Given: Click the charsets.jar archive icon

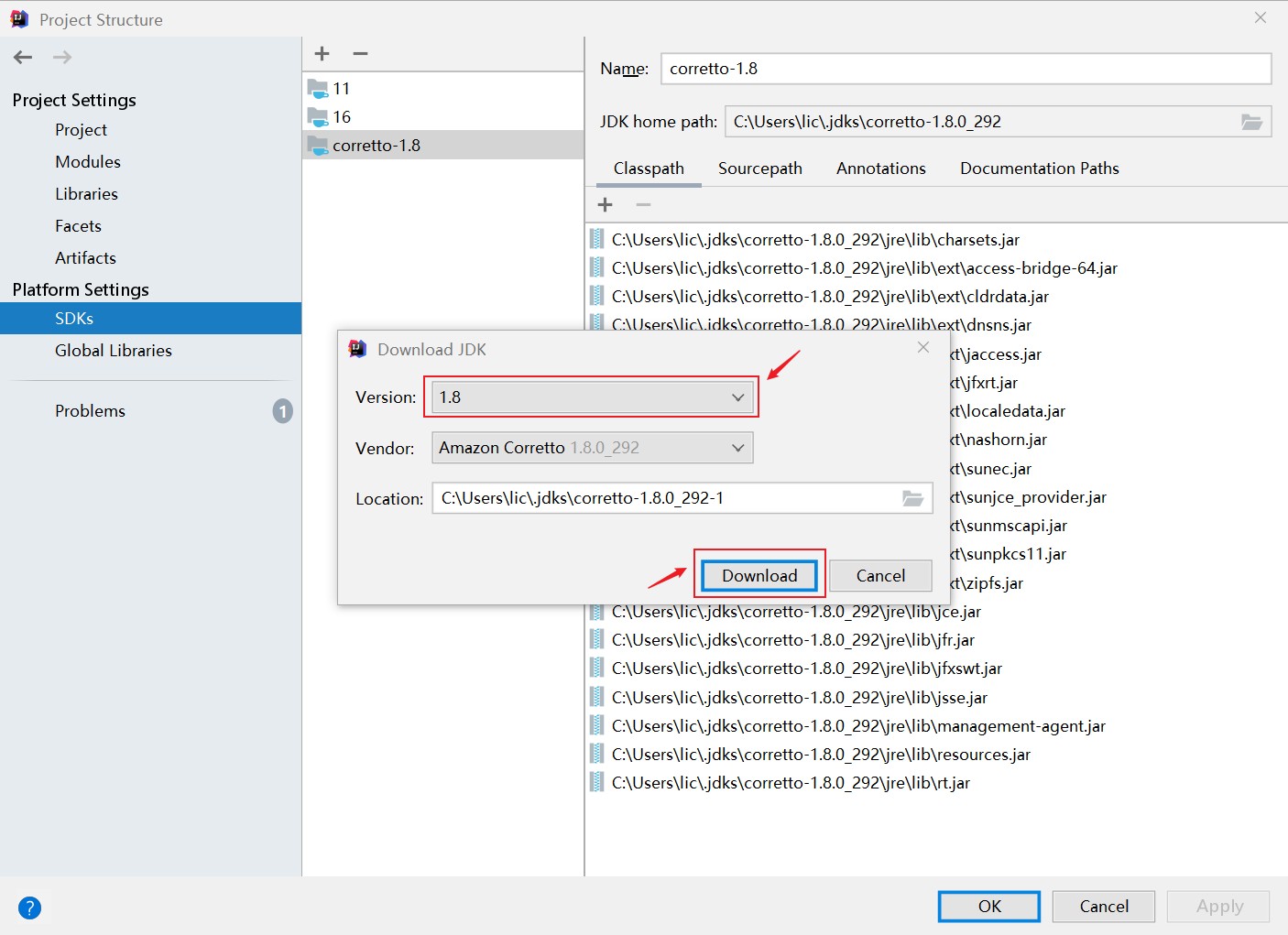Looking at the screenshot, I should (597, 239).
